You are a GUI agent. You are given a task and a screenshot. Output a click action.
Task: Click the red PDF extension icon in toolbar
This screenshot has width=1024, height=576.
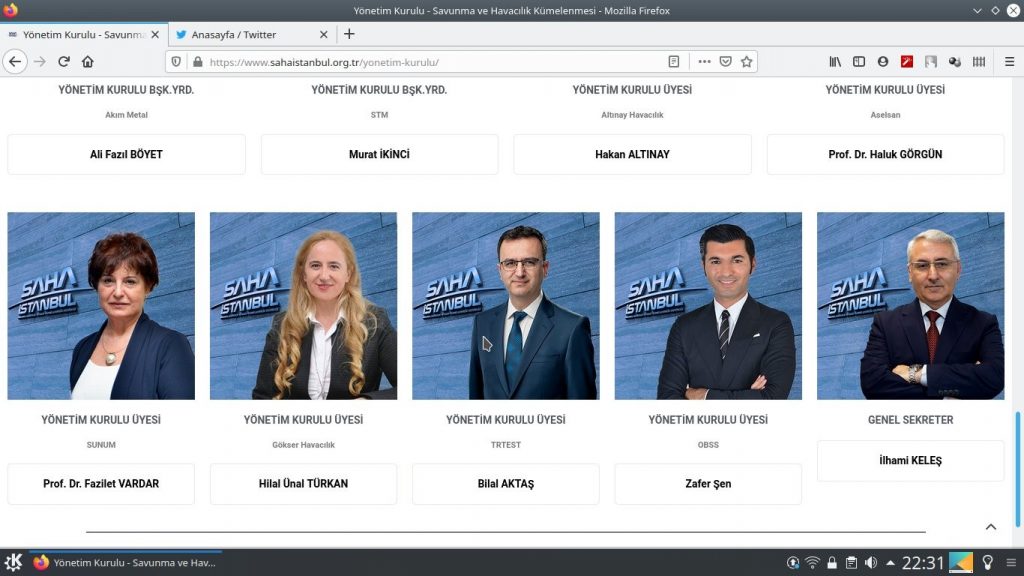point(907,61)
